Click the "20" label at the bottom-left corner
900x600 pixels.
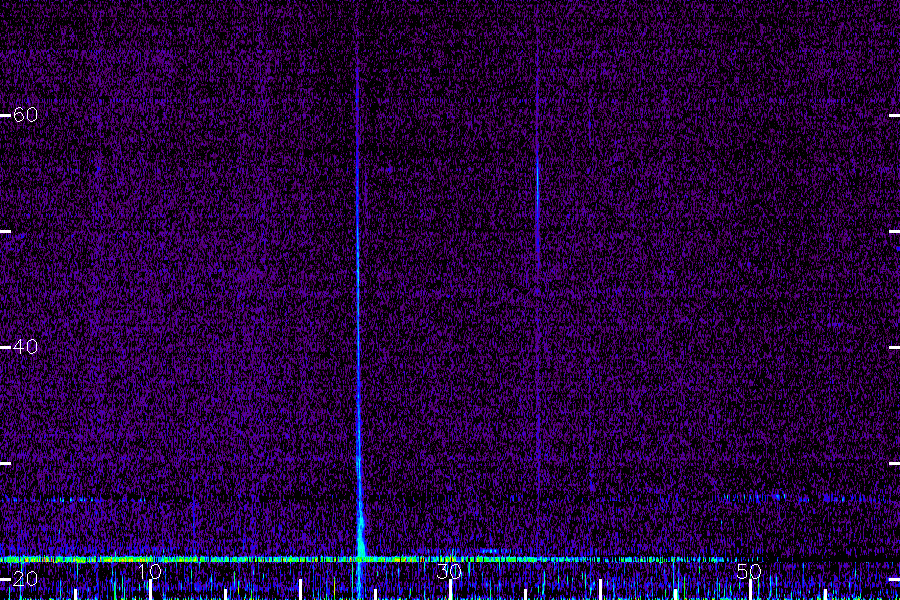tap(25, 578)
